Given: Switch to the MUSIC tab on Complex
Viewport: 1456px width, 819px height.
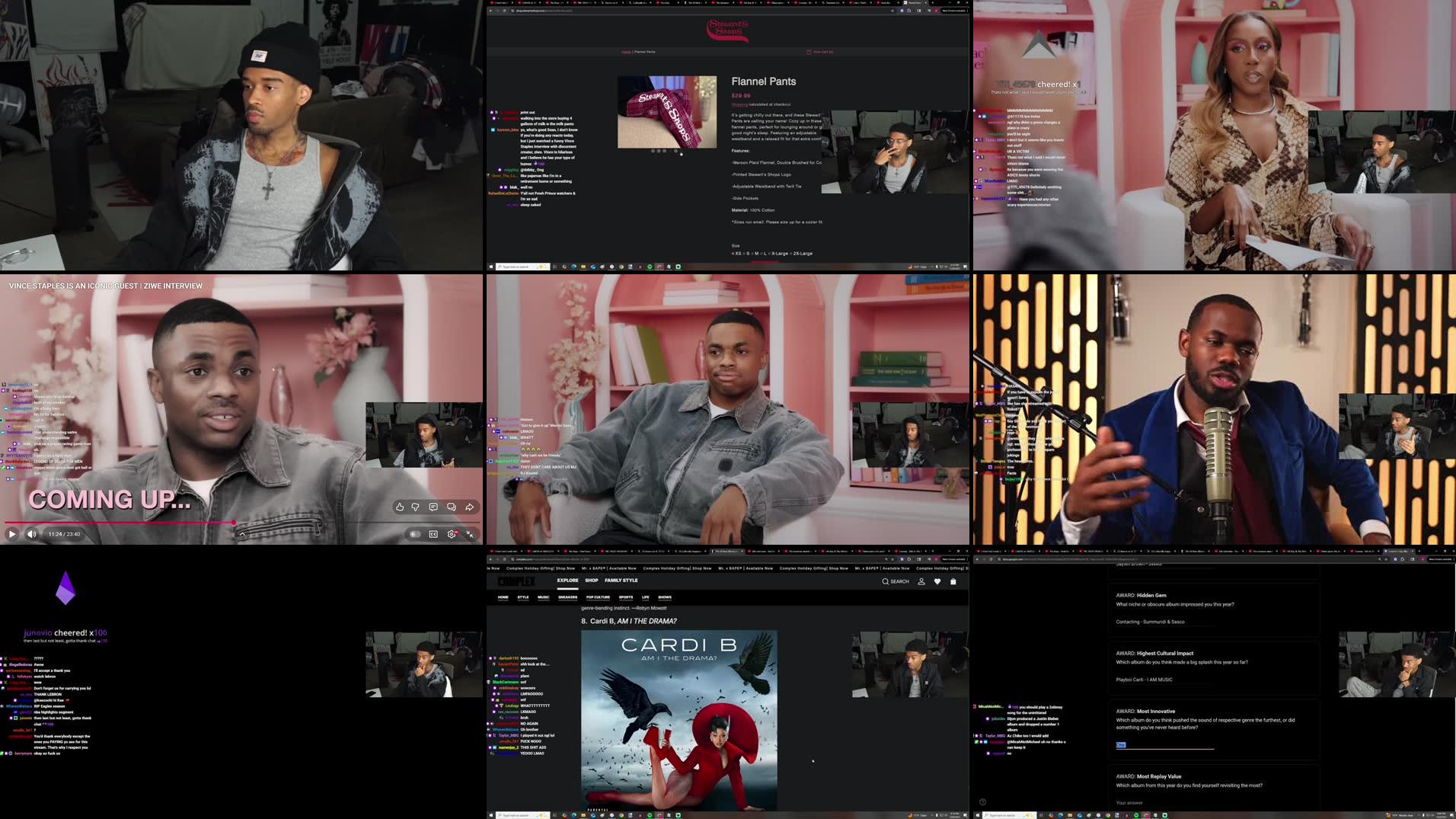Looking at the screenshot, I should [x=544, y=597].
